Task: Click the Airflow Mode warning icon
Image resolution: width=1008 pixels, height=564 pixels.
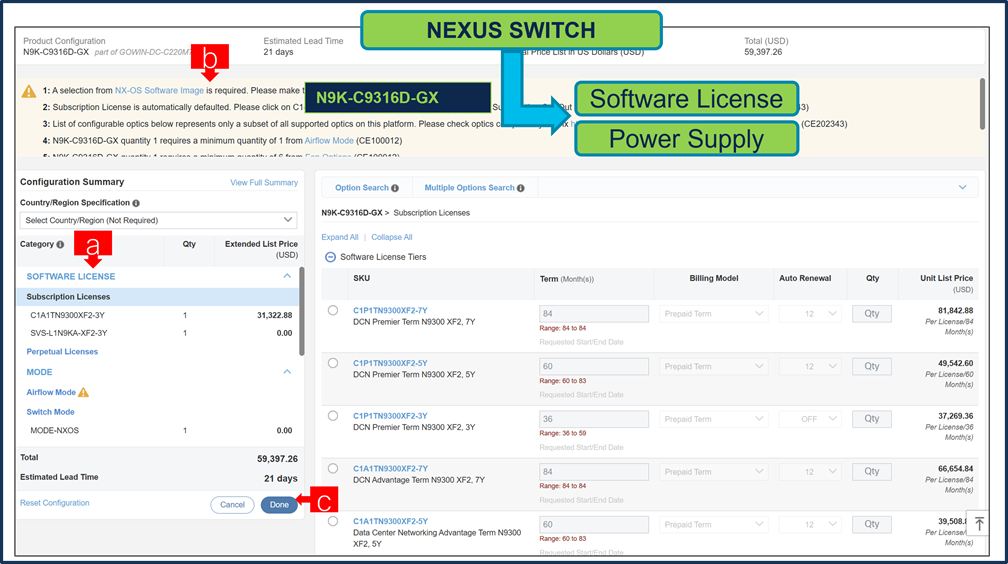Action: pos(84,392)
